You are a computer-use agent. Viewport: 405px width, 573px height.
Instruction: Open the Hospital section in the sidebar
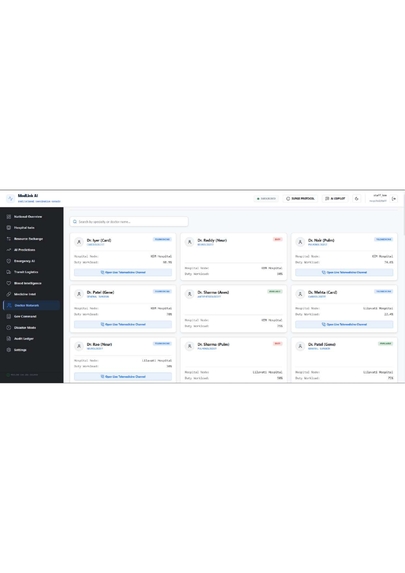31,228
